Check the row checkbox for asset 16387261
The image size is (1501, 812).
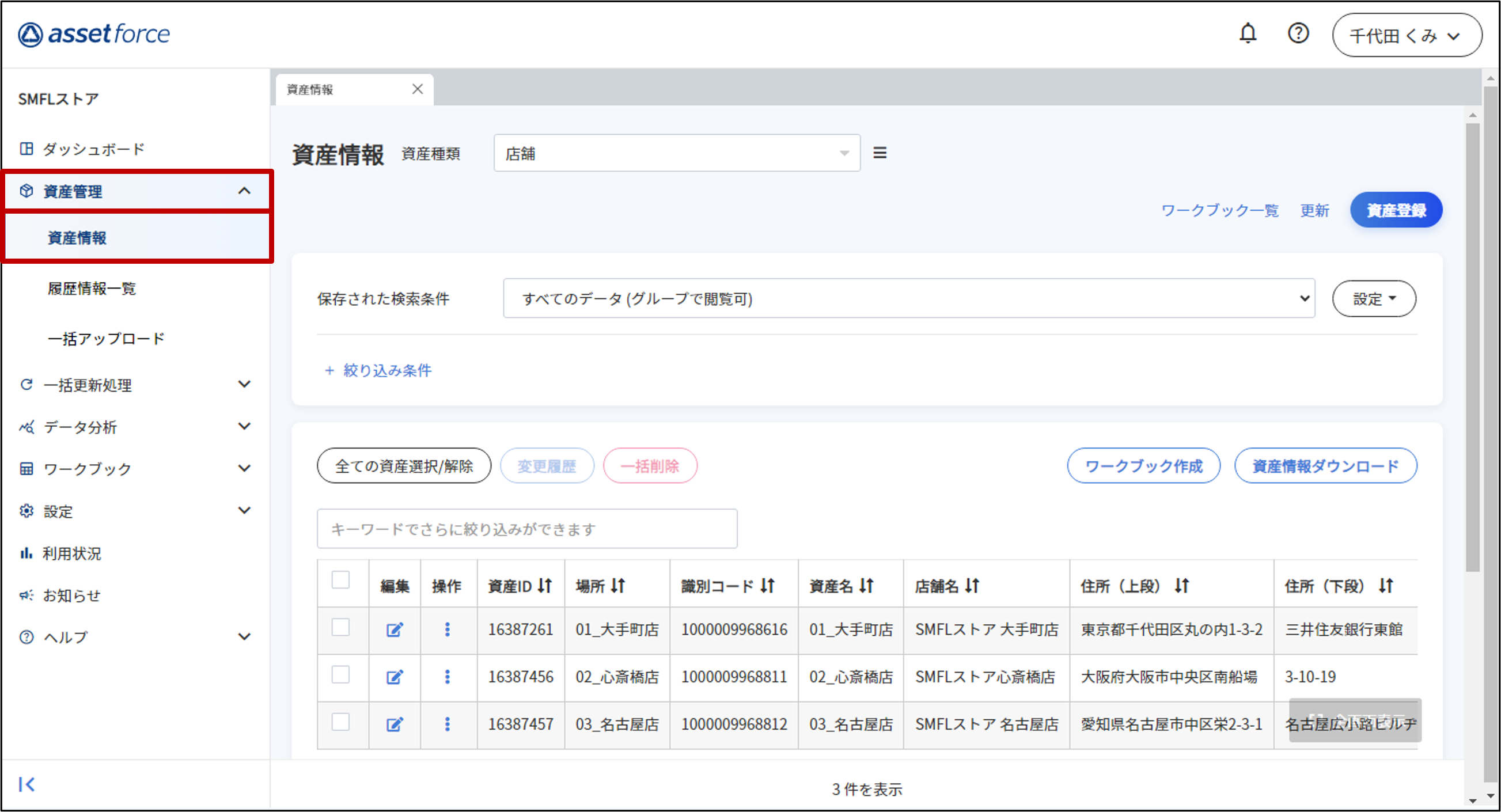tap(340, 627)
